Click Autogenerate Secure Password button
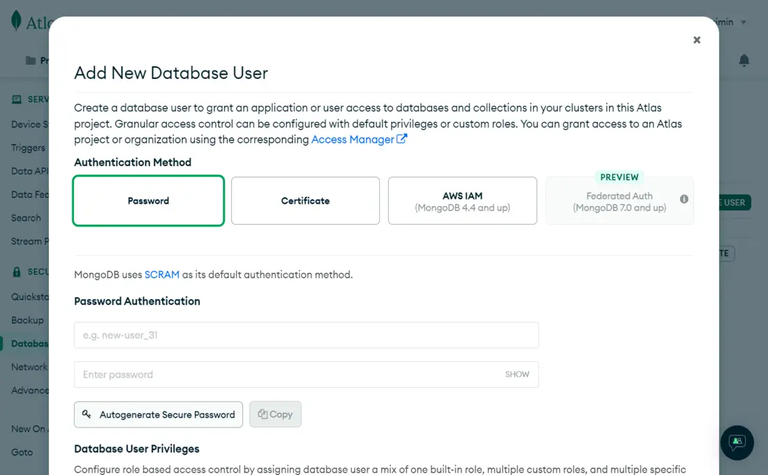The height and width of the screenshot is (475, 768). point(158,414)
